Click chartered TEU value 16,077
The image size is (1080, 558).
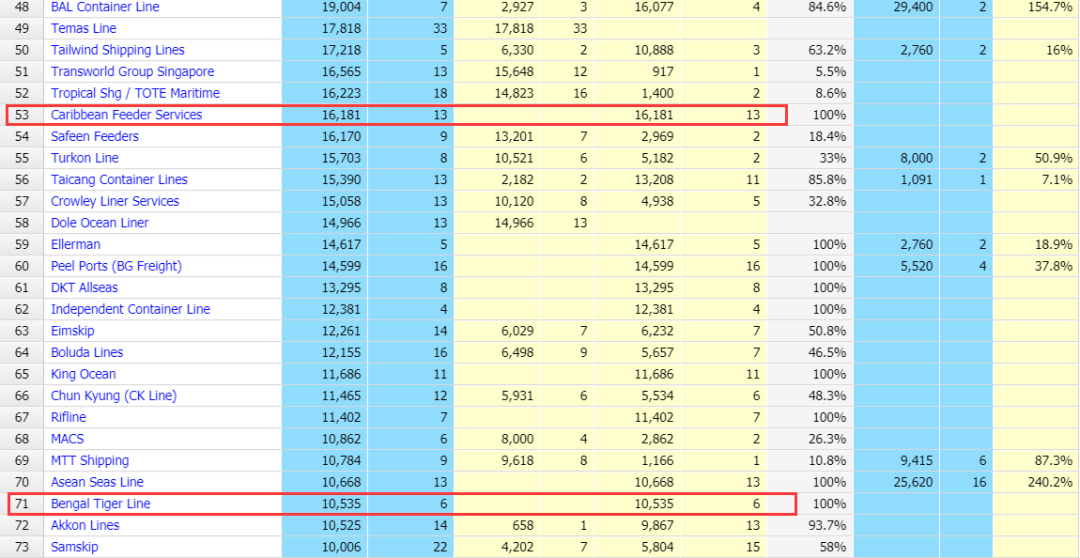[654, 7]
